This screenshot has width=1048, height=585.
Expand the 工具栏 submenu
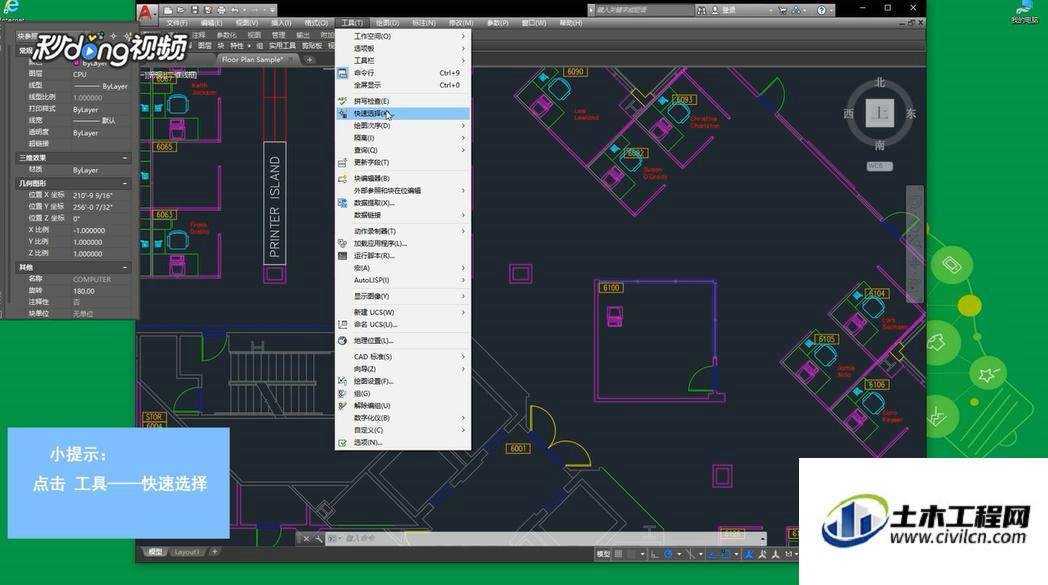(x=403, y=60)
